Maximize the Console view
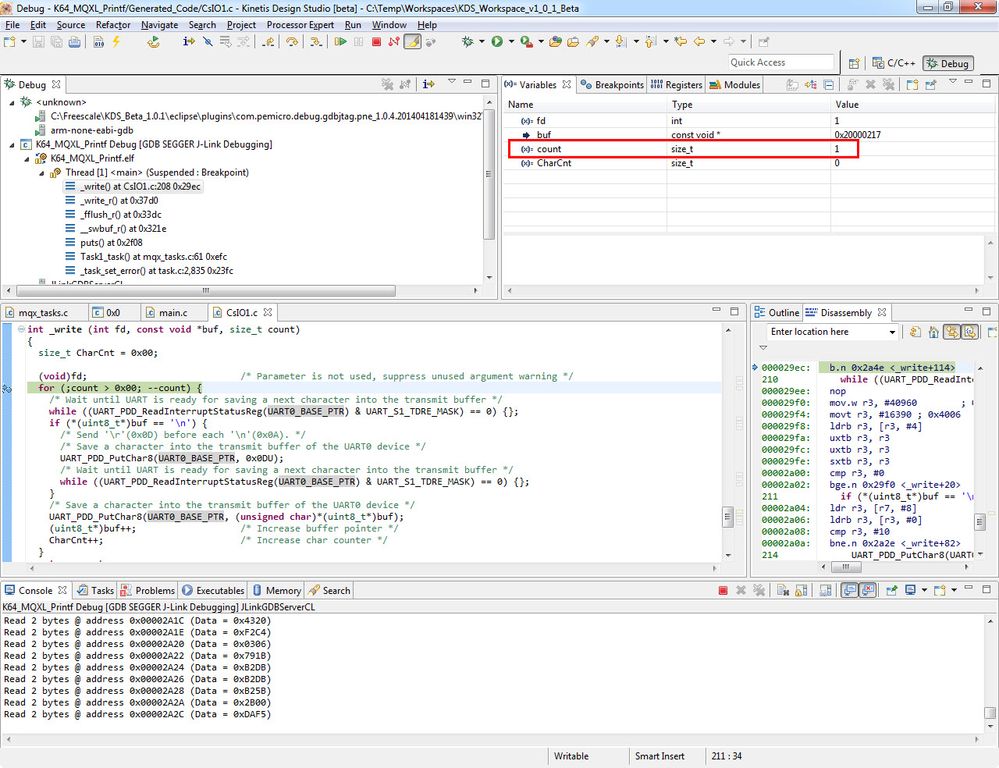This screenshot has width=999, height=768. [x=987, y=590]
